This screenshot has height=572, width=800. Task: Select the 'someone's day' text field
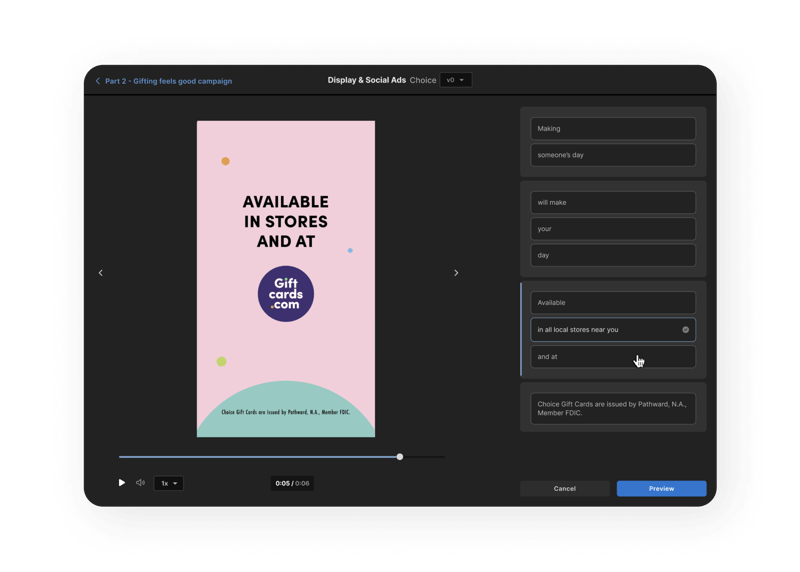pyautogui.click(x=613, y=155)
